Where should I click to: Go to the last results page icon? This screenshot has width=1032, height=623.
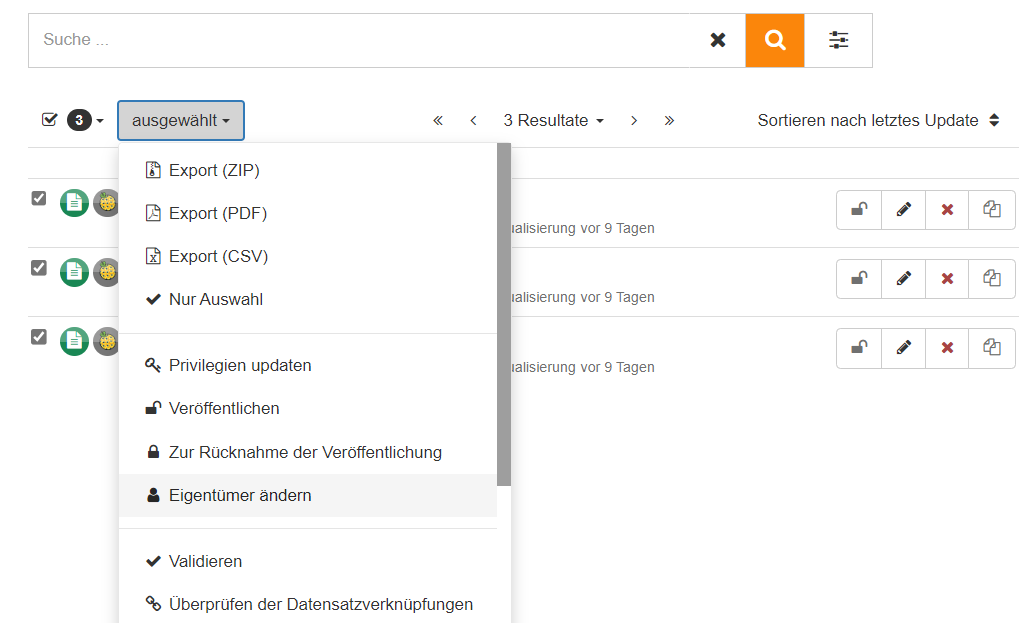pyautogui.click(x=669, y=120)
